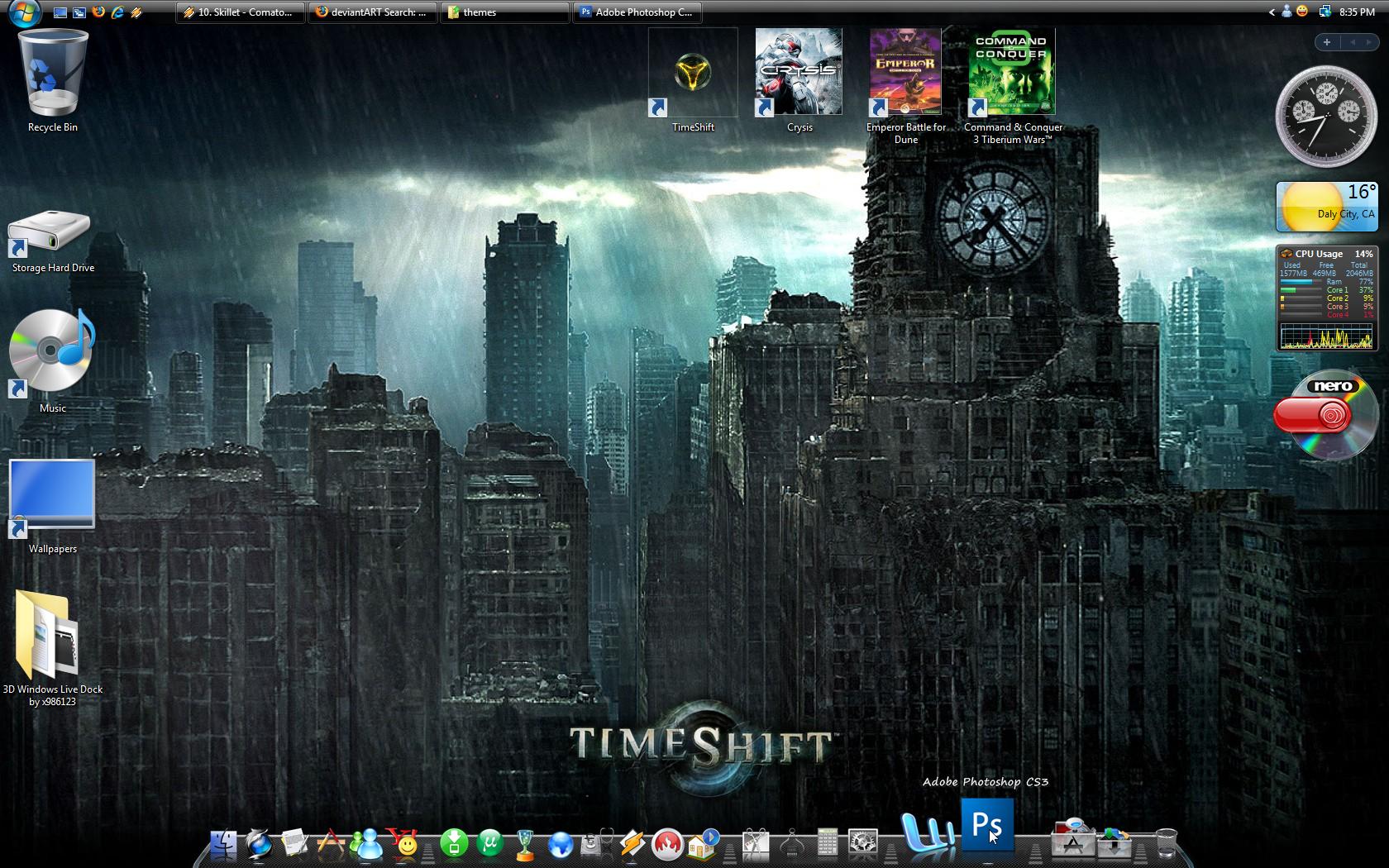Launch Winamp from the quick launch bar
Image resolution: width=1389 pixels, height=868 pixels.
[x=136, y=12]
